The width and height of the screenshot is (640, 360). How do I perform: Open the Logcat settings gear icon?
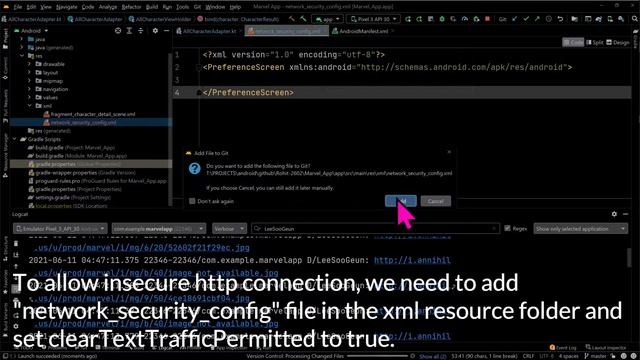[614, 214]
